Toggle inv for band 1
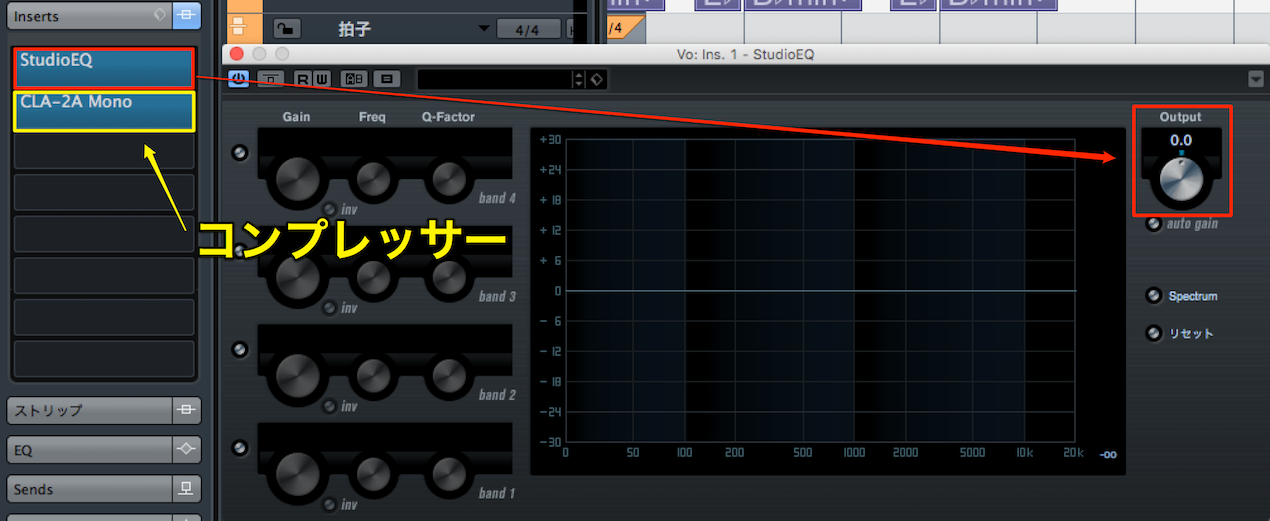 point(330,504)
